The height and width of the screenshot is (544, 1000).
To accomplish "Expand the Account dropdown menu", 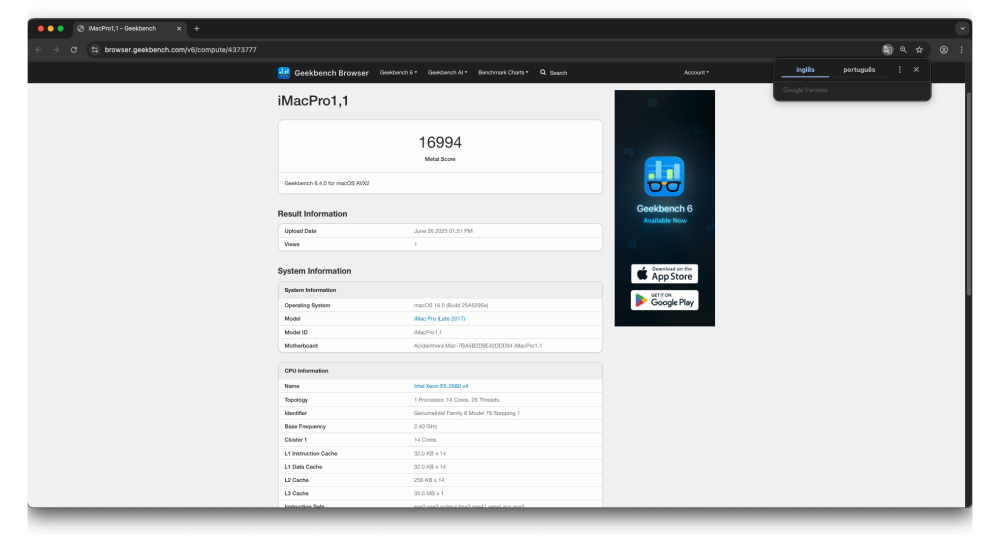I will point(696,73).
